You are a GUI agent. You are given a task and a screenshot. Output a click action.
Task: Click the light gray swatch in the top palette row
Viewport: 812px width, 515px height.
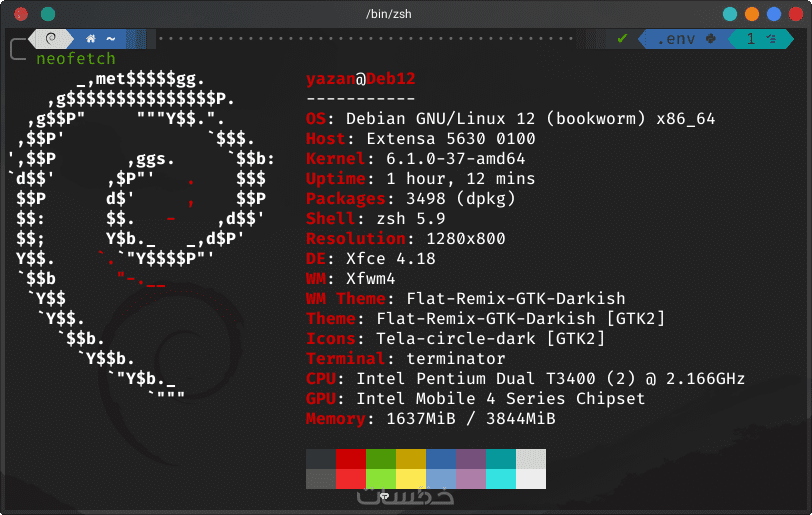pyautogui.click(x=531, y=459)
